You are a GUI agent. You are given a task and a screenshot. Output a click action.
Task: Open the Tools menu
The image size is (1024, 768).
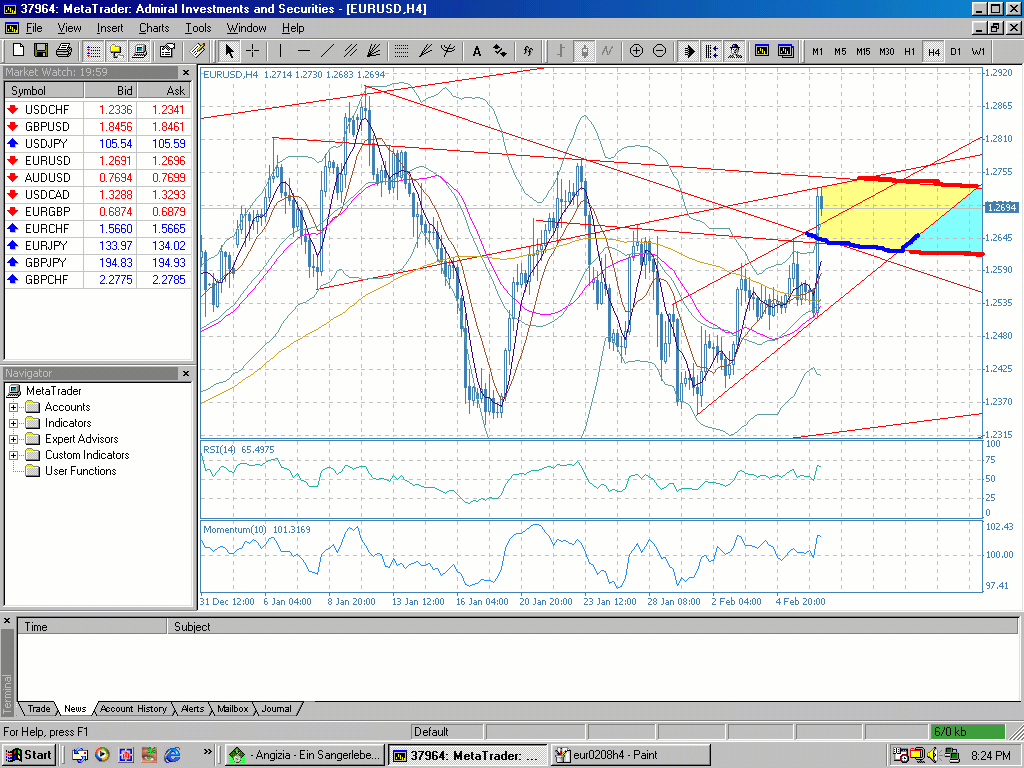(198, 28)
